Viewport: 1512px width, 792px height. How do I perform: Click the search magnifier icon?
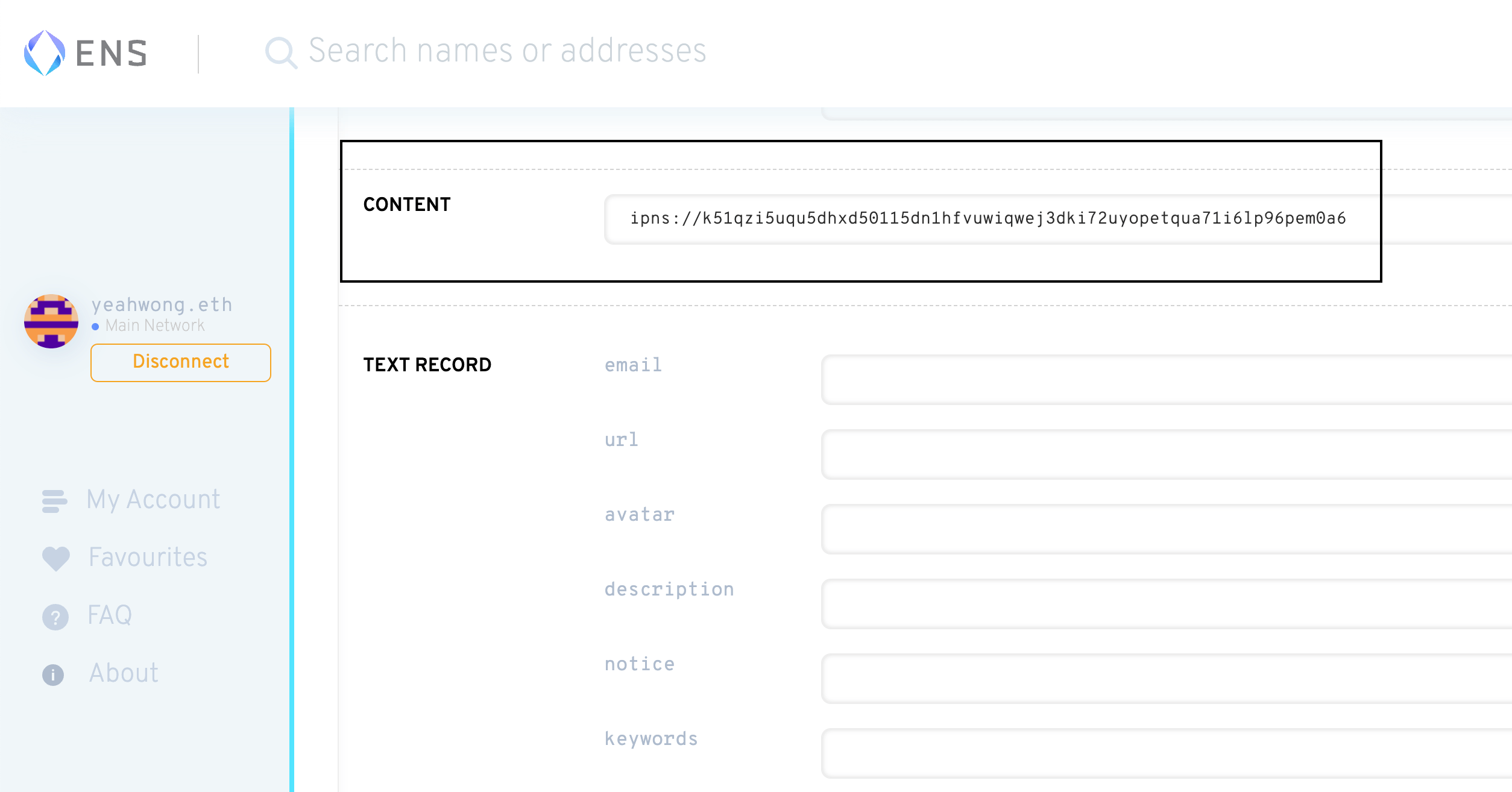click(x=281, y=52)
